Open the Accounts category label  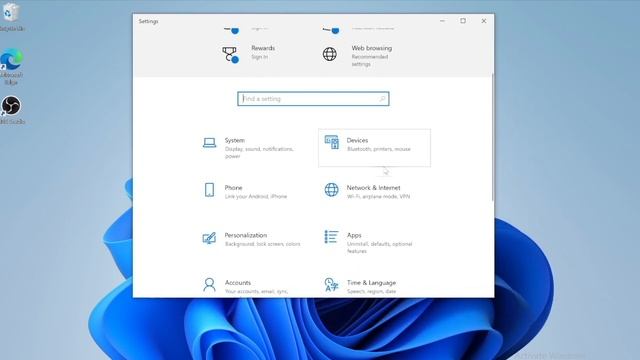coord(238,283)
